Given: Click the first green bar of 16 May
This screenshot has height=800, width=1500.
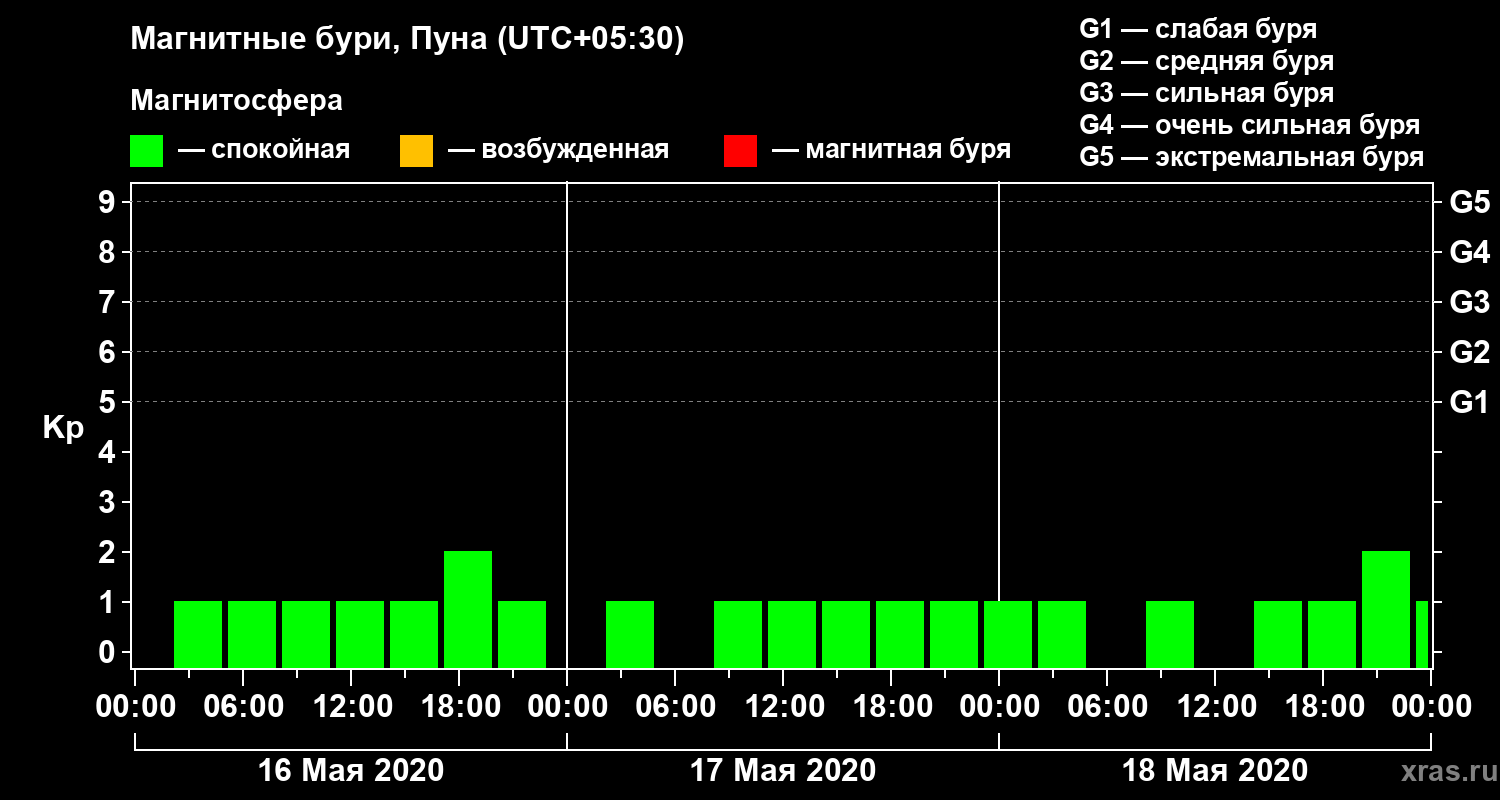Looking at the screenshot, I should click(198, 634).
